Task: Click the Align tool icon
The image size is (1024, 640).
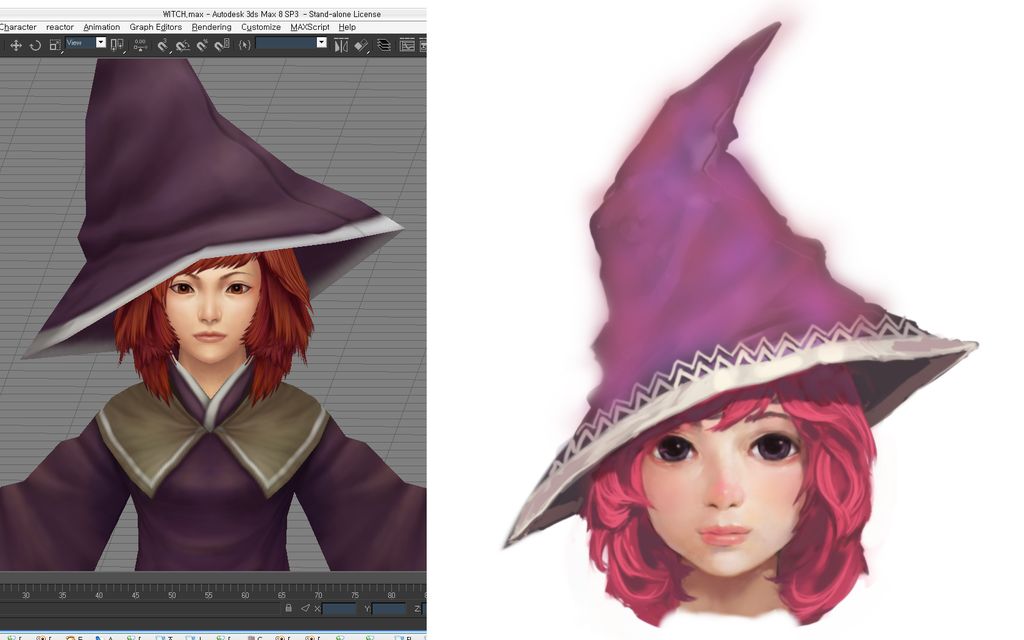Action: tap(362, 45)
